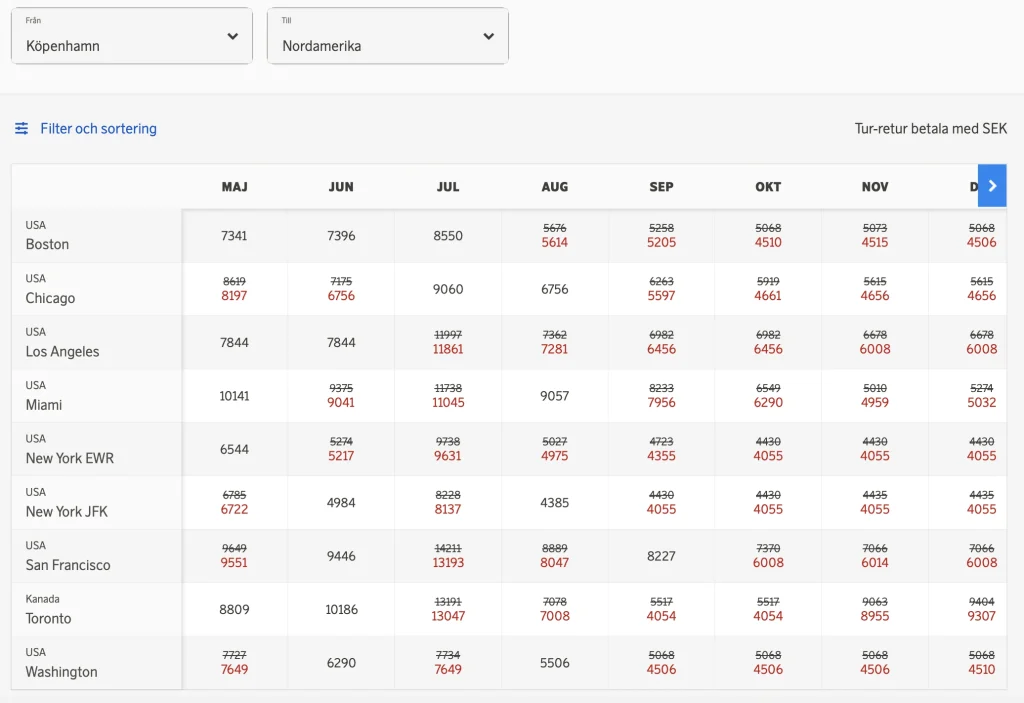Screen dimensions: 1024x703
Task: Choose Toronto May price 8809
Action: click(x=234, y=610)
